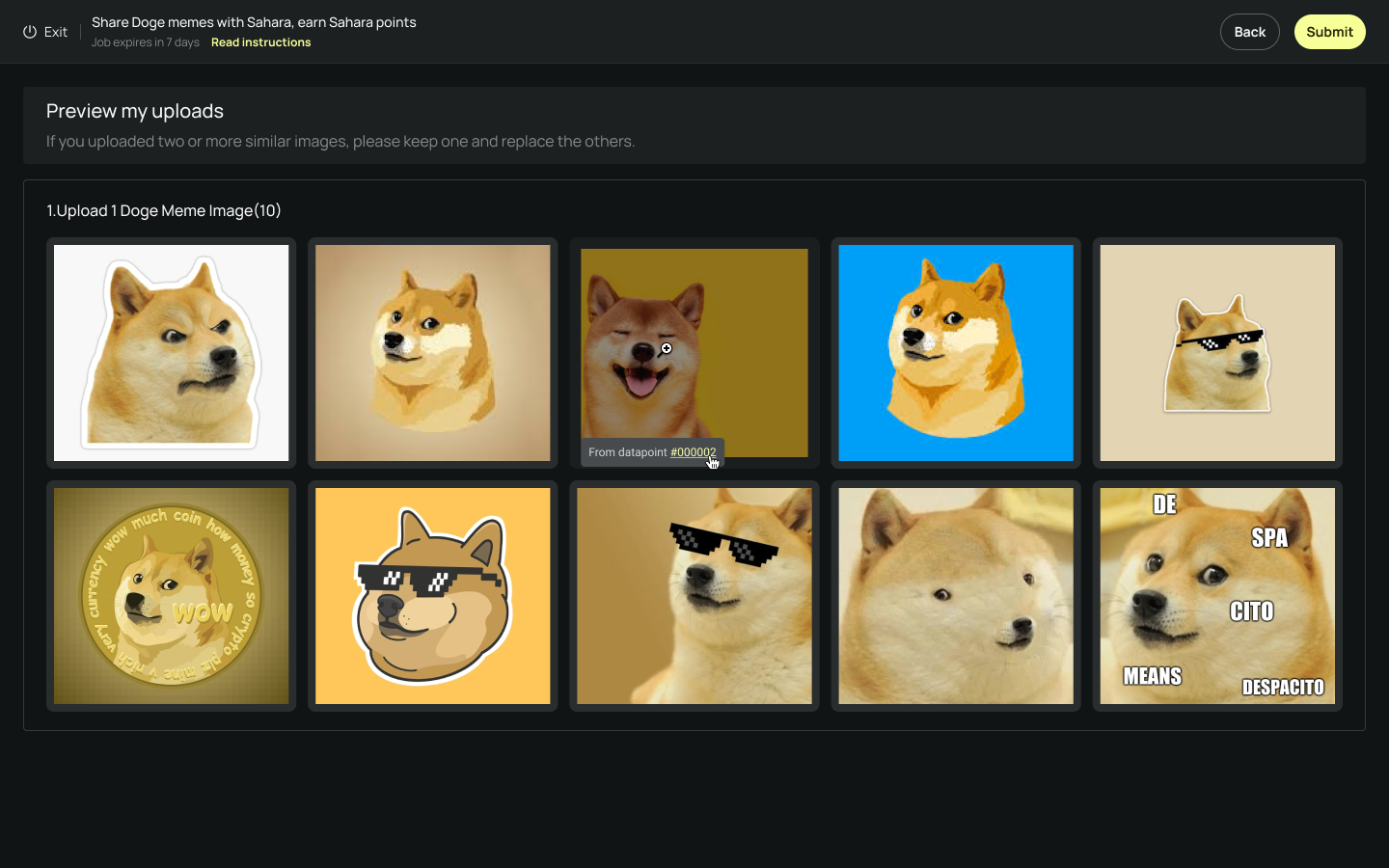Screen dimensions: 1389x868
Task: Select the plain fluffy Doge face thumbnail
Action: tap(956, 596)
